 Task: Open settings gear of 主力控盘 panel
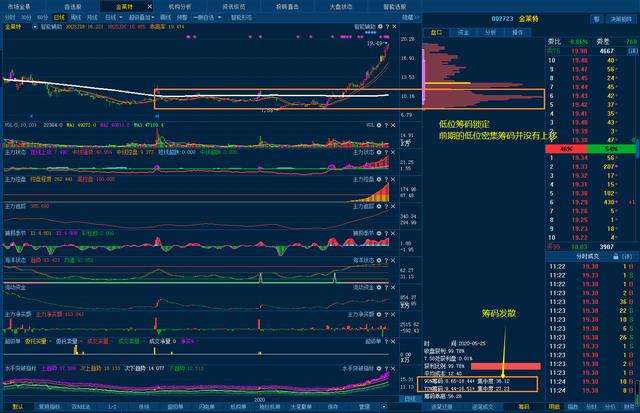pos(379,179)
